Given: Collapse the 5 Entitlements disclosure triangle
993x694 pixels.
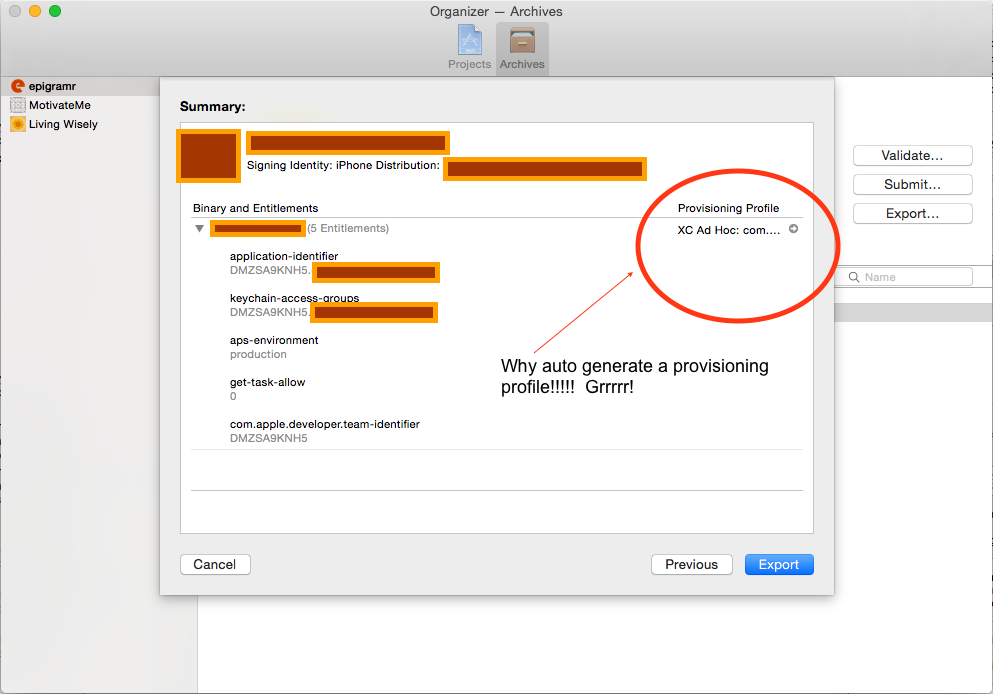Looking at the screenshot, I should point(199,229).
